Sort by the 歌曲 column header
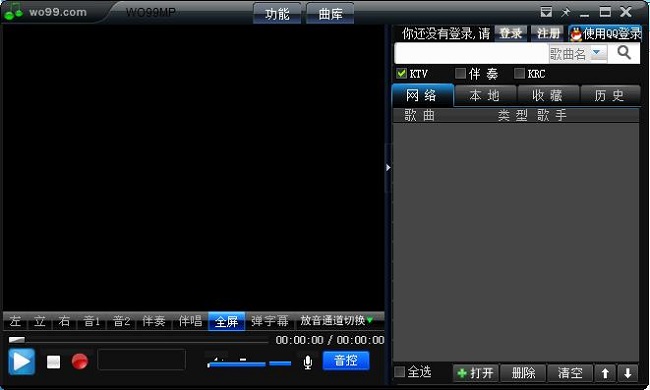The width and height of the screenshot is (650, 390). [420, 115]
